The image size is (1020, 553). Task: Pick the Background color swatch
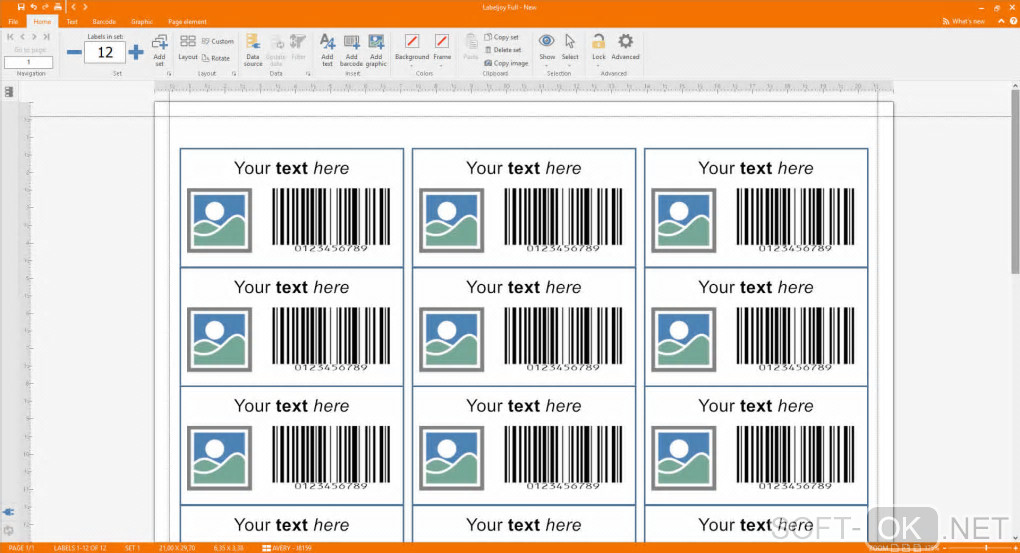412,42
